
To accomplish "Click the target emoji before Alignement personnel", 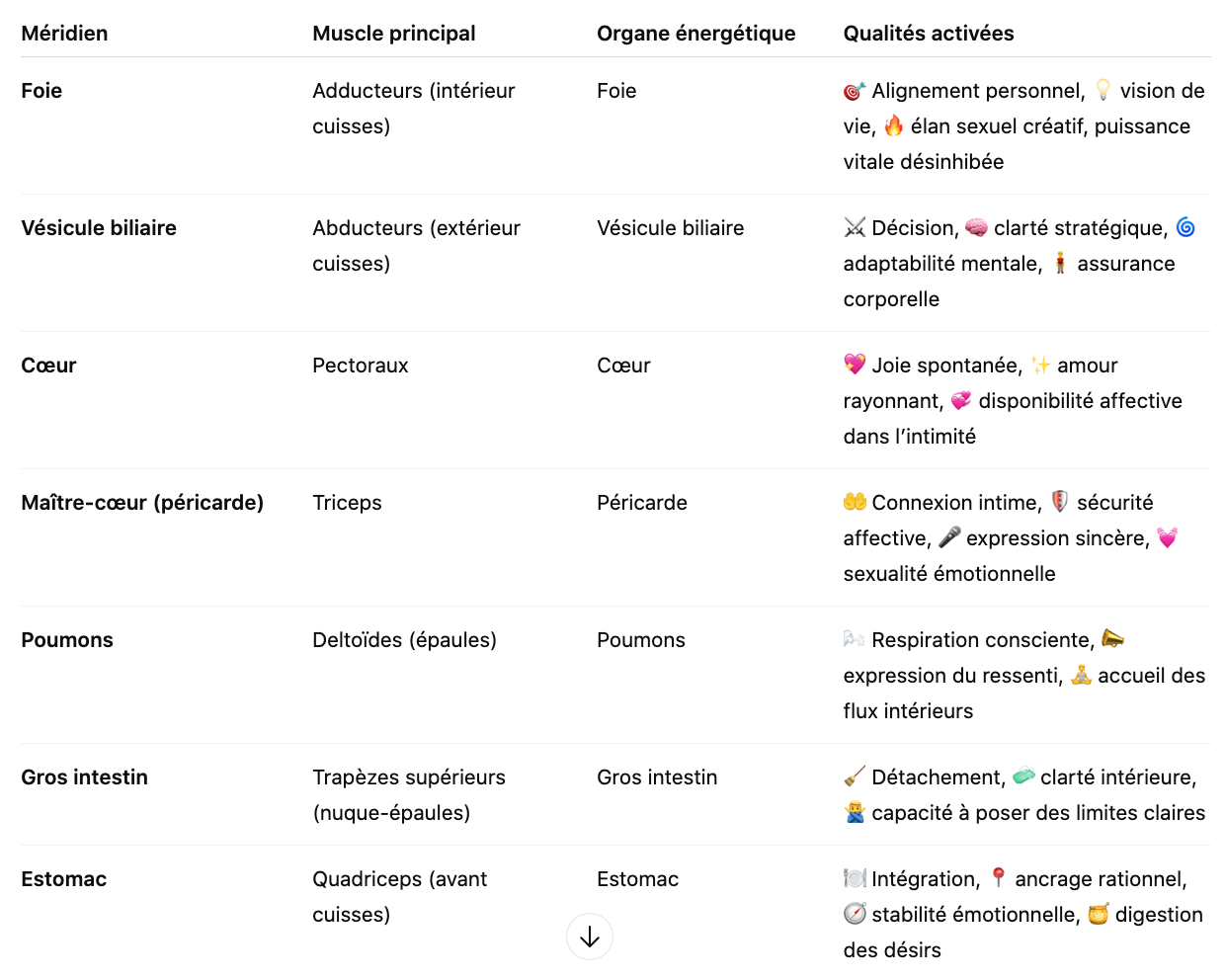I will click(x=855, y=91).
